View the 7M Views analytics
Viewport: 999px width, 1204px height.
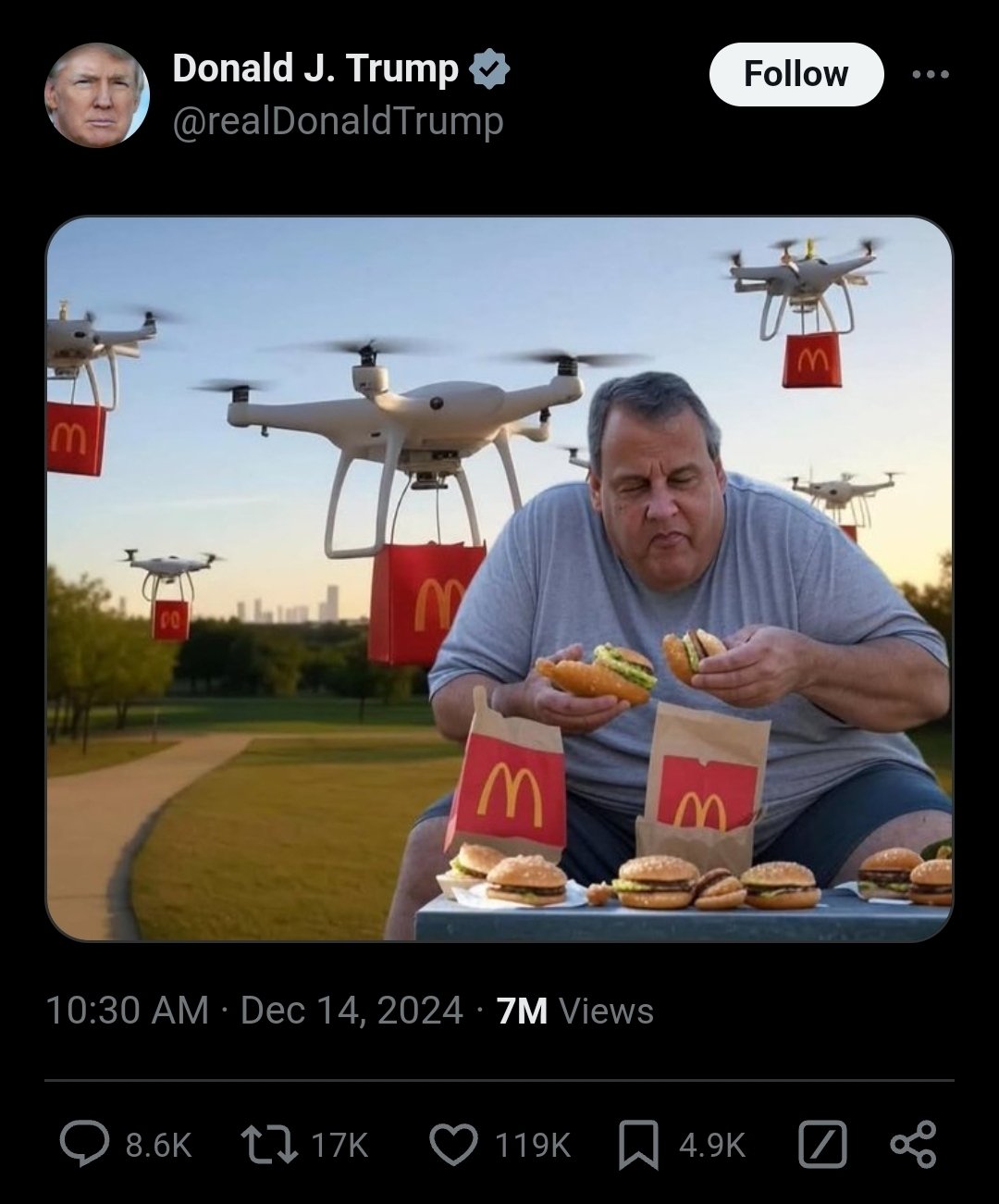[x=574, y=1011]
